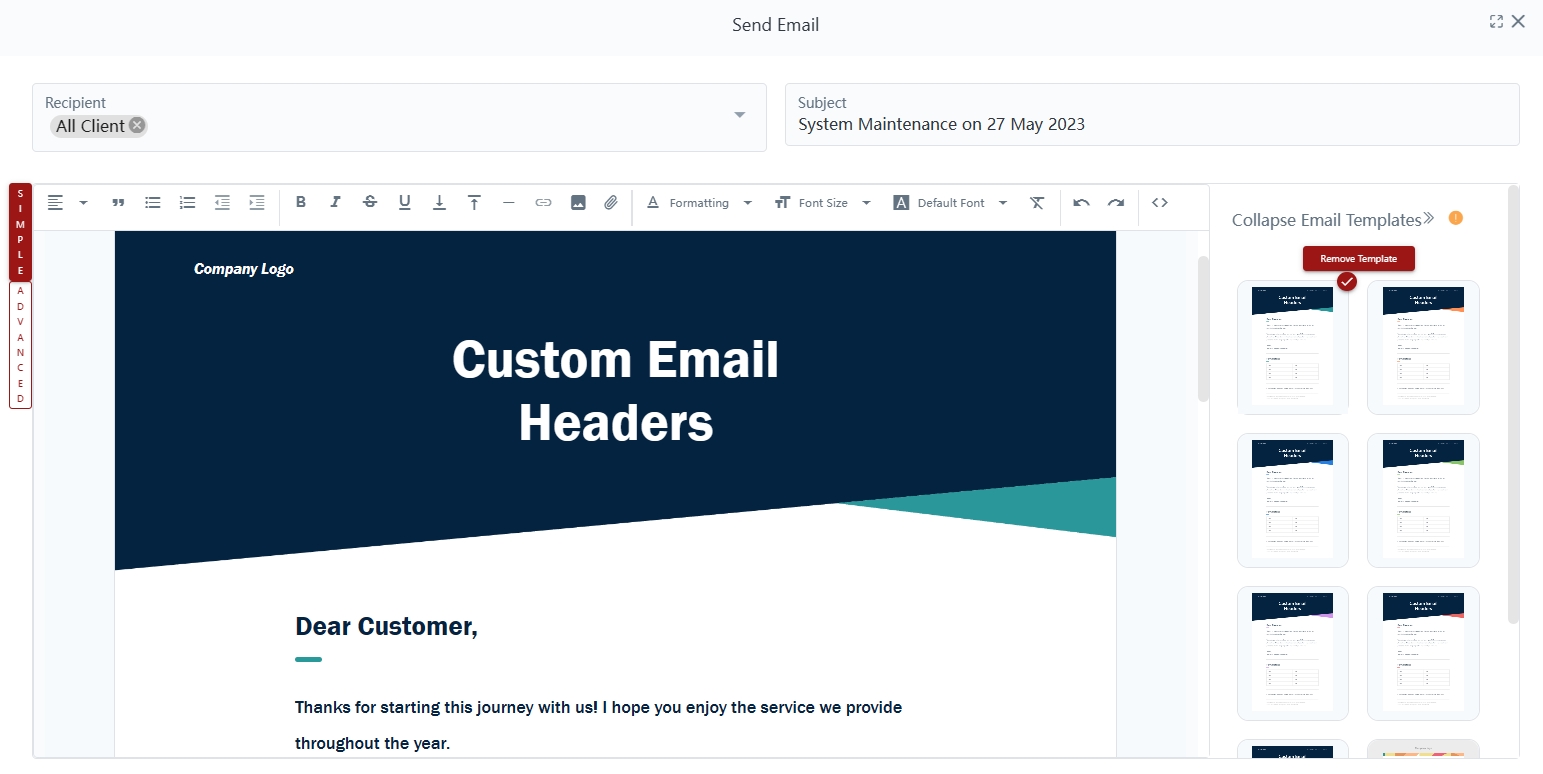Collapse the Email Templates panel
This screenshot has height=774, width=1543.
[1333, 220]
